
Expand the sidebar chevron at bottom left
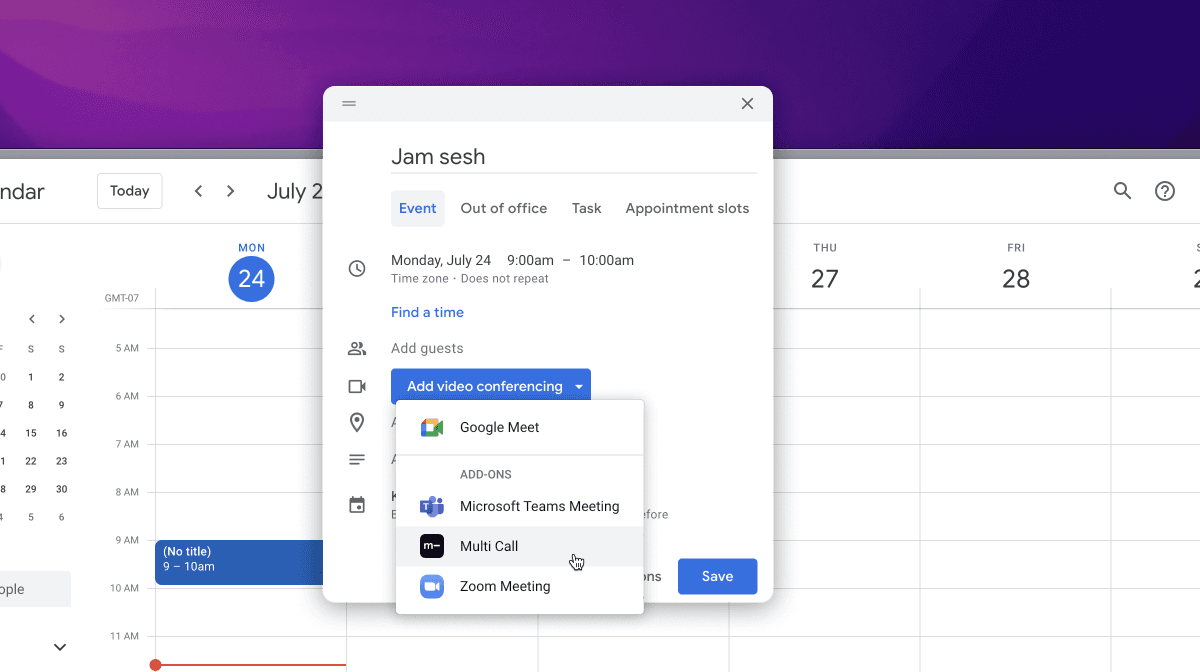click(60, 647)
